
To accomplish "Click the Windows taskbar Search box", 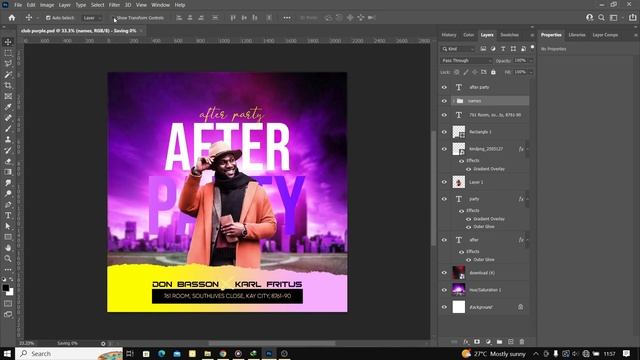I will point(69,353).
